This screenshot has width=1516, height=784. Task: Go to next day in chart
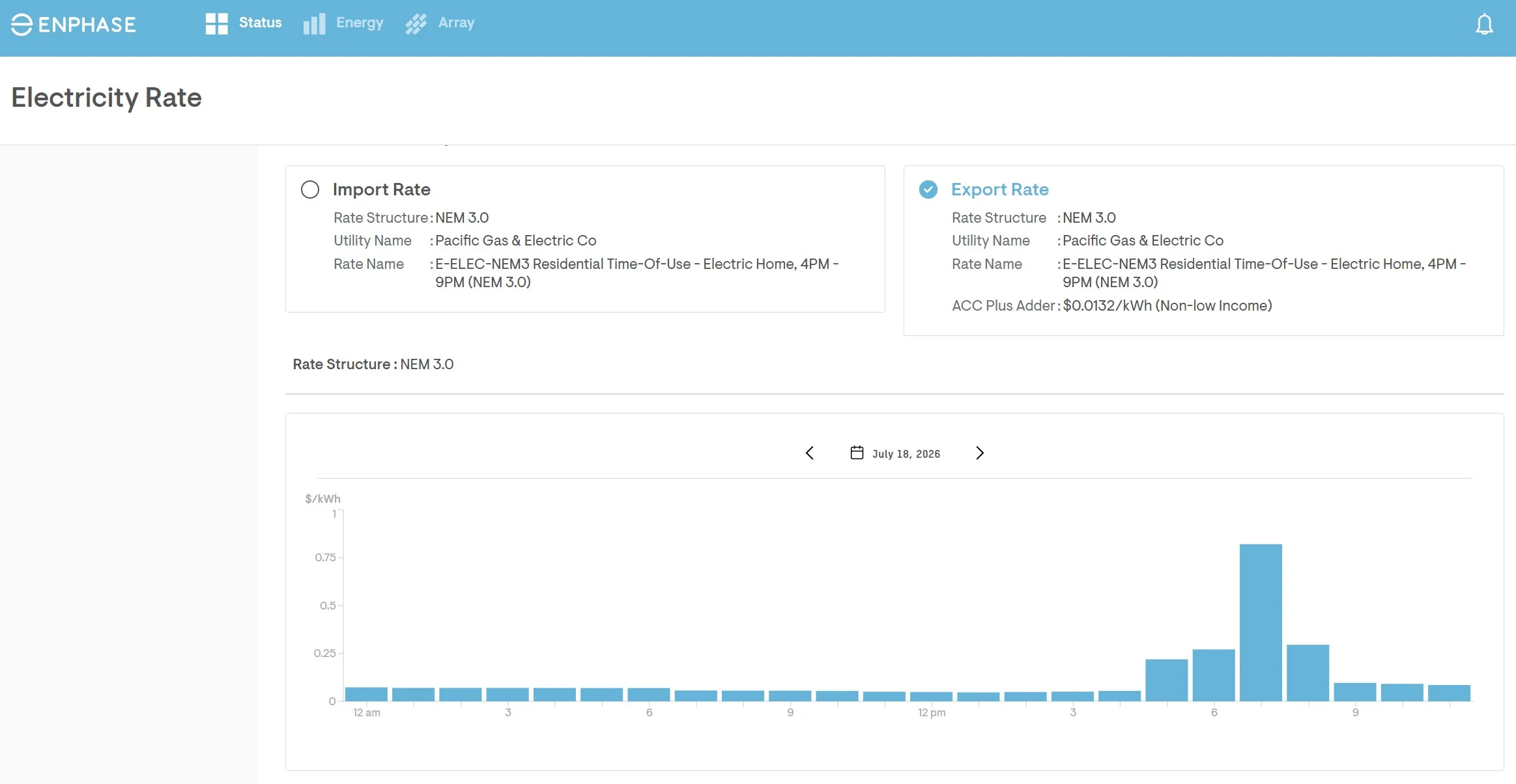point(980,453)
